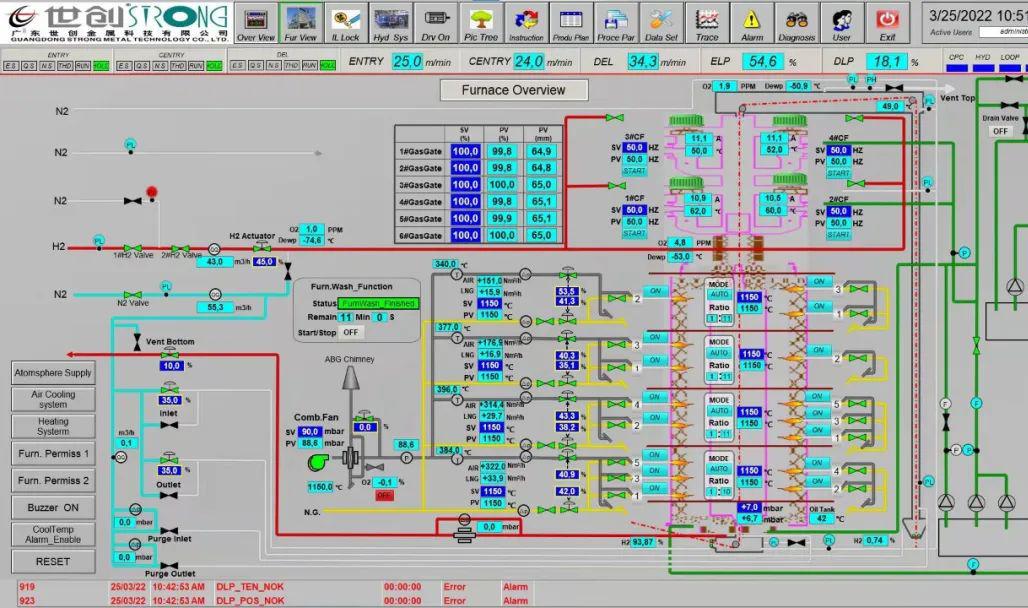This screenshot has width=1028, height=608.
Task: Toggle the Drain Valve OFF switch
Action: click(1000, 131)
